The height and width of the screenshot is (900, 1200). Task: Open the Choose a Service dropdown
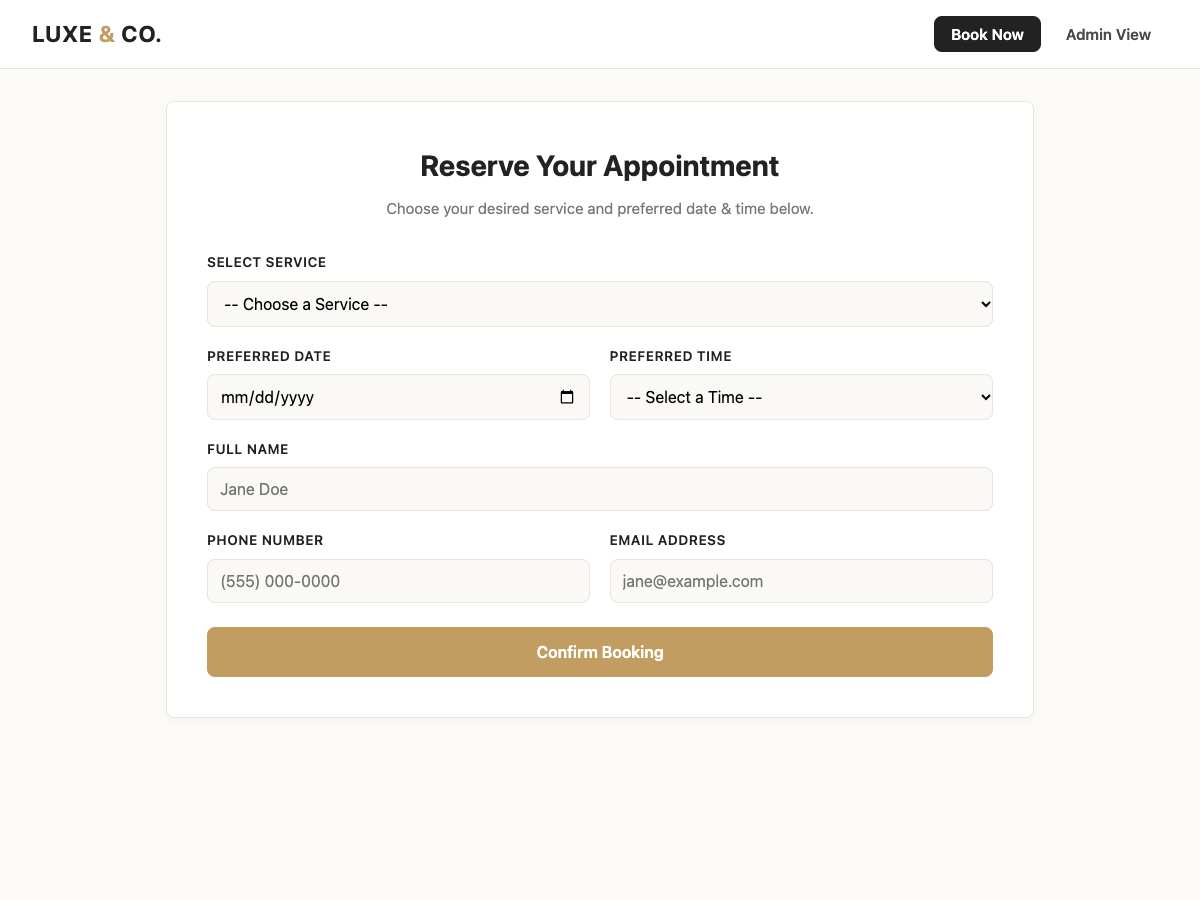600,304
